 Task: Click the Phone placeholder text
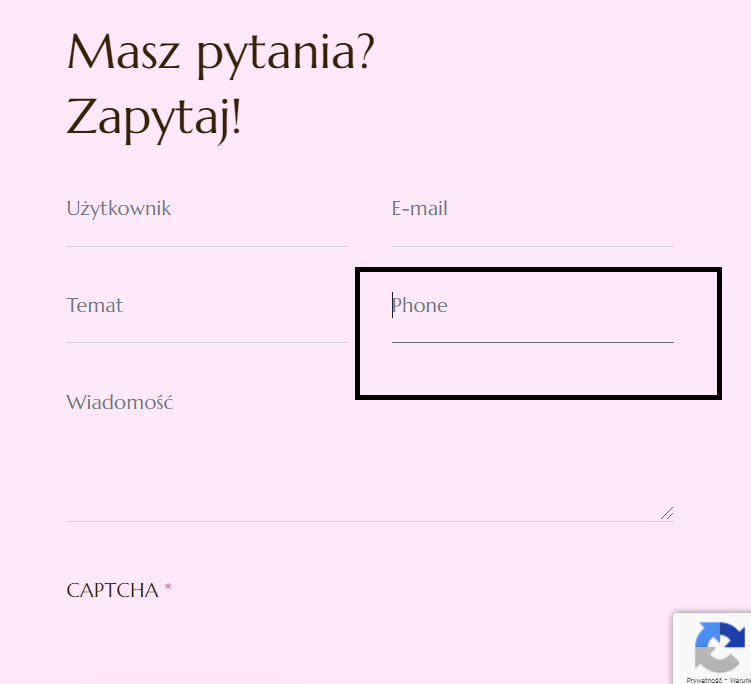421,305
